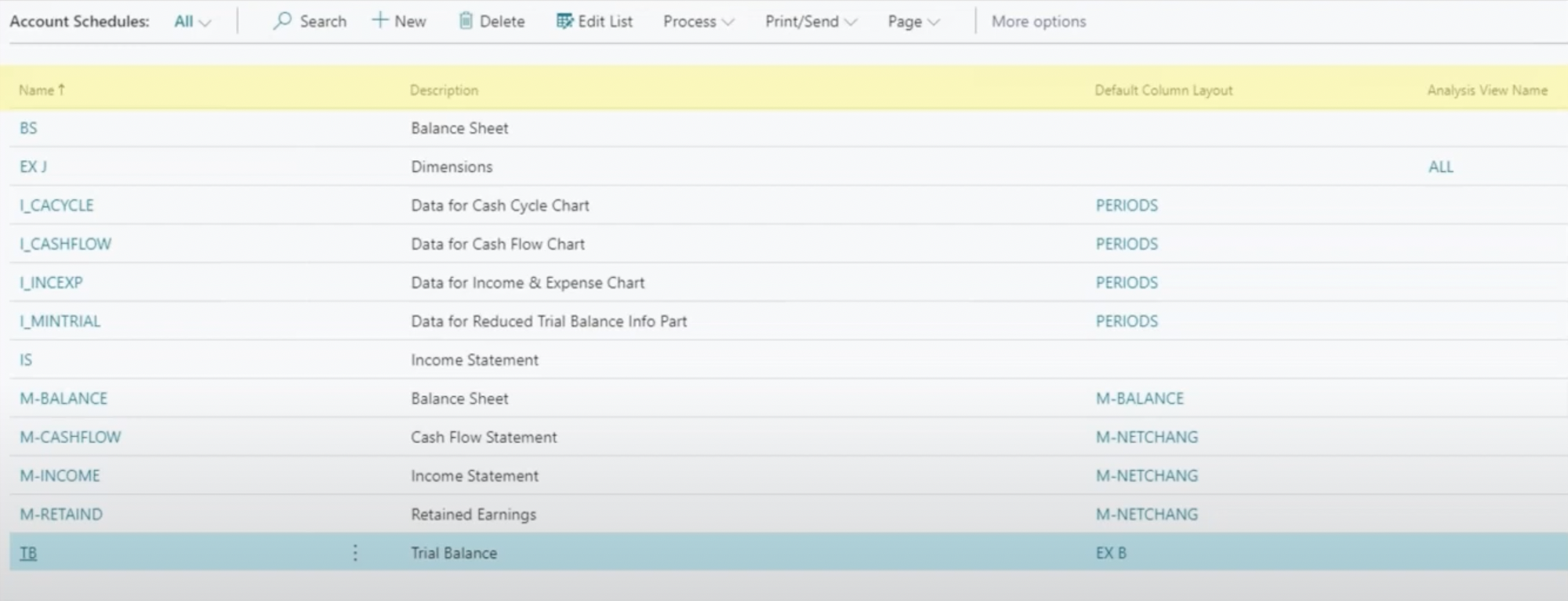Viewport: 1568px width, 601px height.
Task: Select Balance Sheet description in BS row
Action: (459, 128)
